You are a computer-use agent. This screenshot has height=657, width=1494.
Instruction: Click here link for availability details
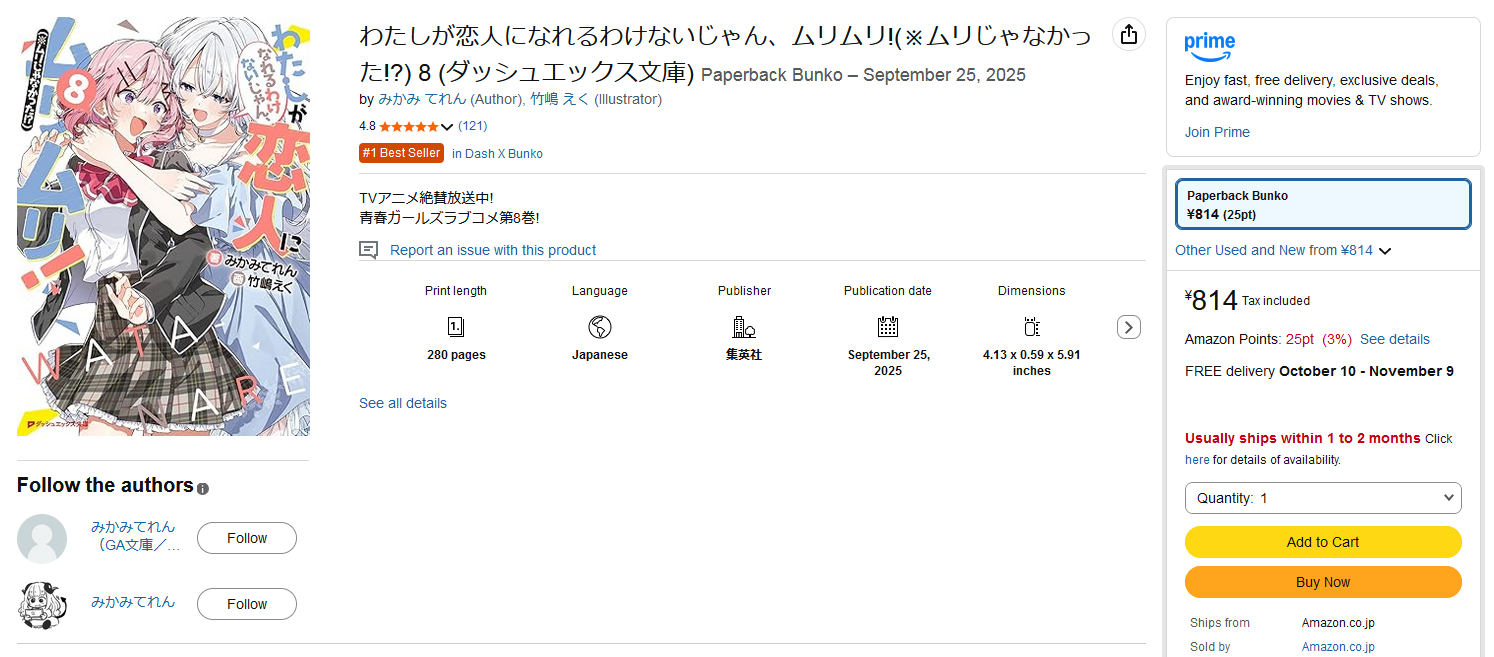pyautogui.click(x=1197, y=460)
